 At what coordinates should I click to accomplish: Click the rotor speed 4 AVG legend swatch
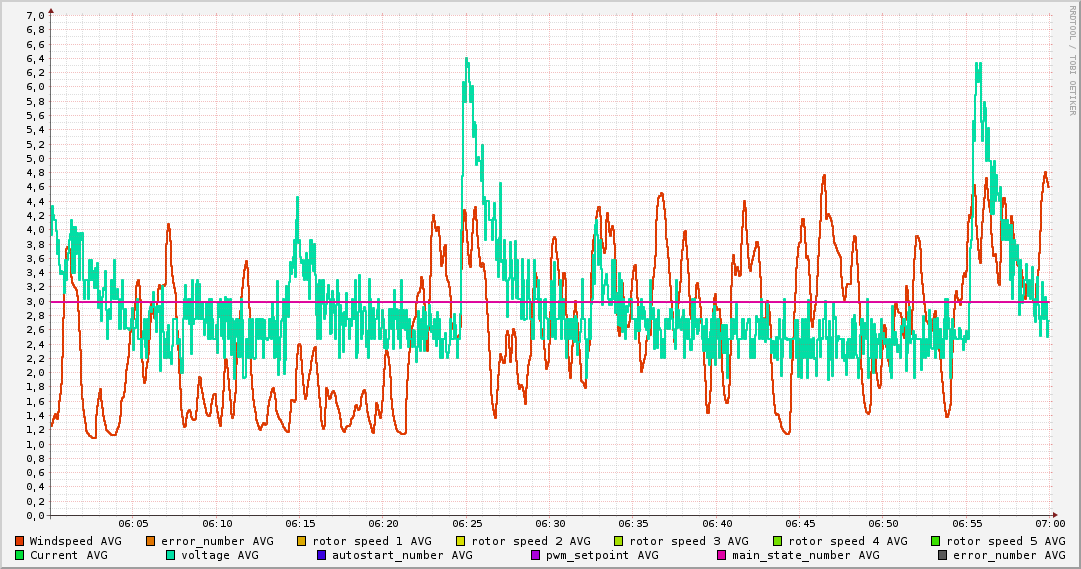778,541
